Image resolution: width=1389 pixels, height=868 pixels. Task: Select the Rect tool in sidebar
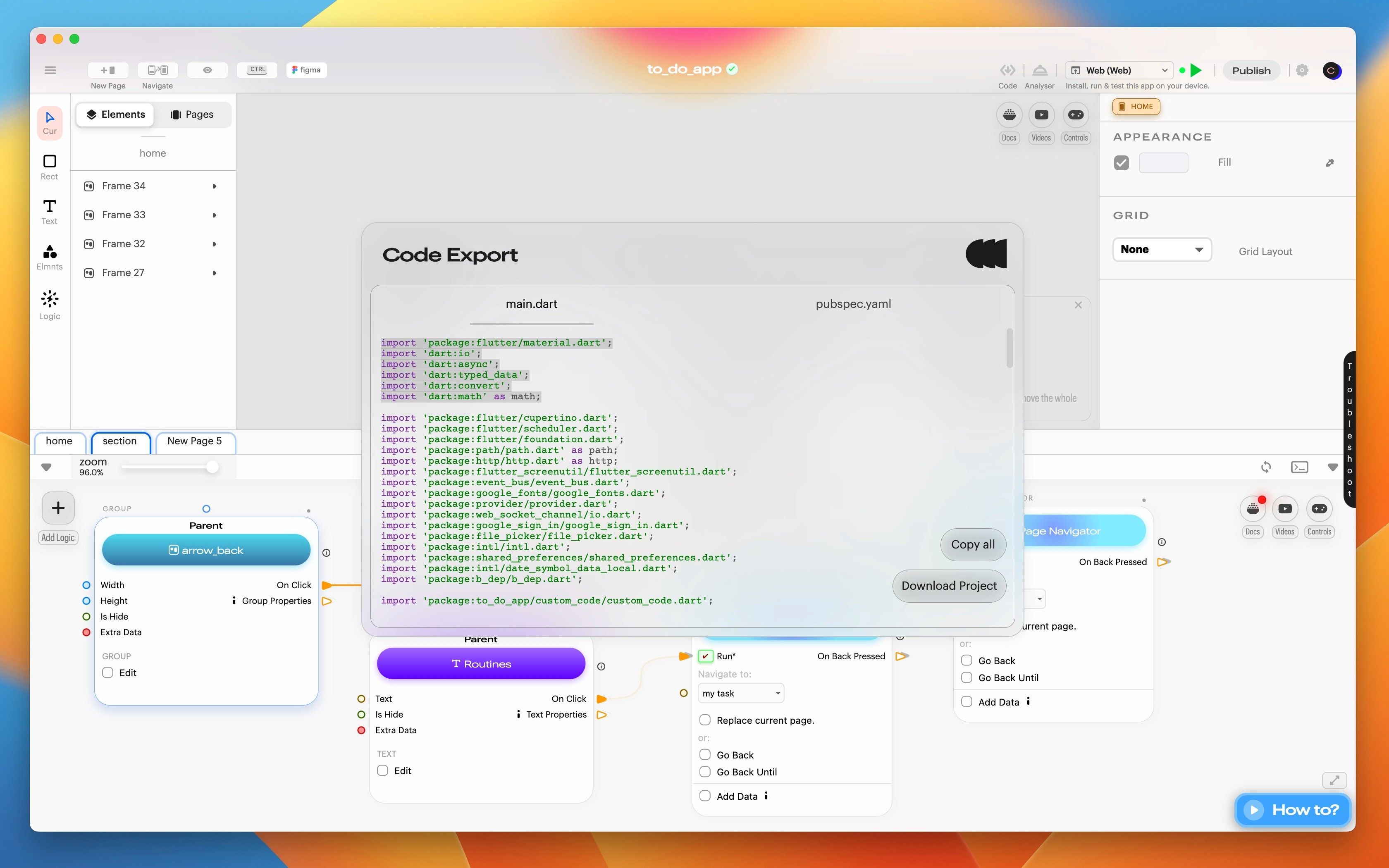coord(49,162)
